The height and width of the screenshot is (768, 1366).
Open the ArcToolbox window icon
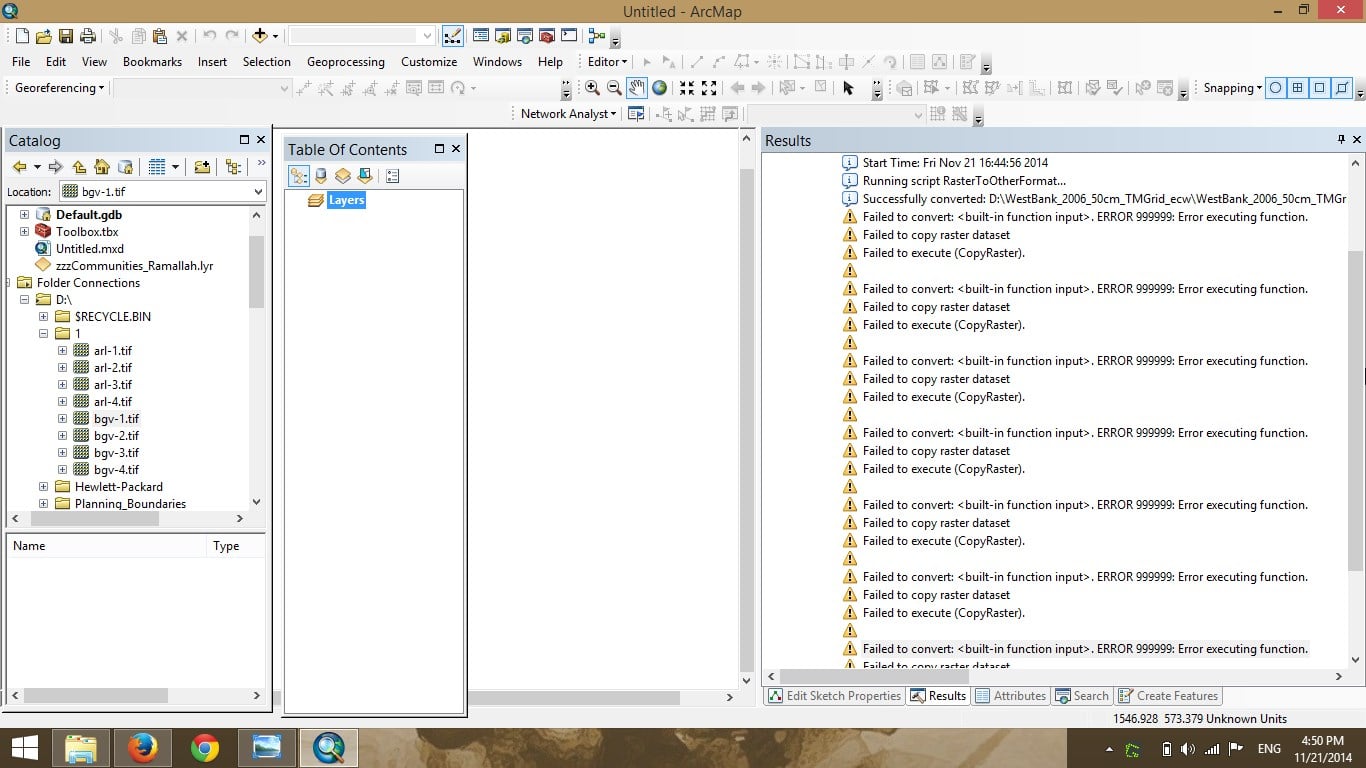pos(547,36)
